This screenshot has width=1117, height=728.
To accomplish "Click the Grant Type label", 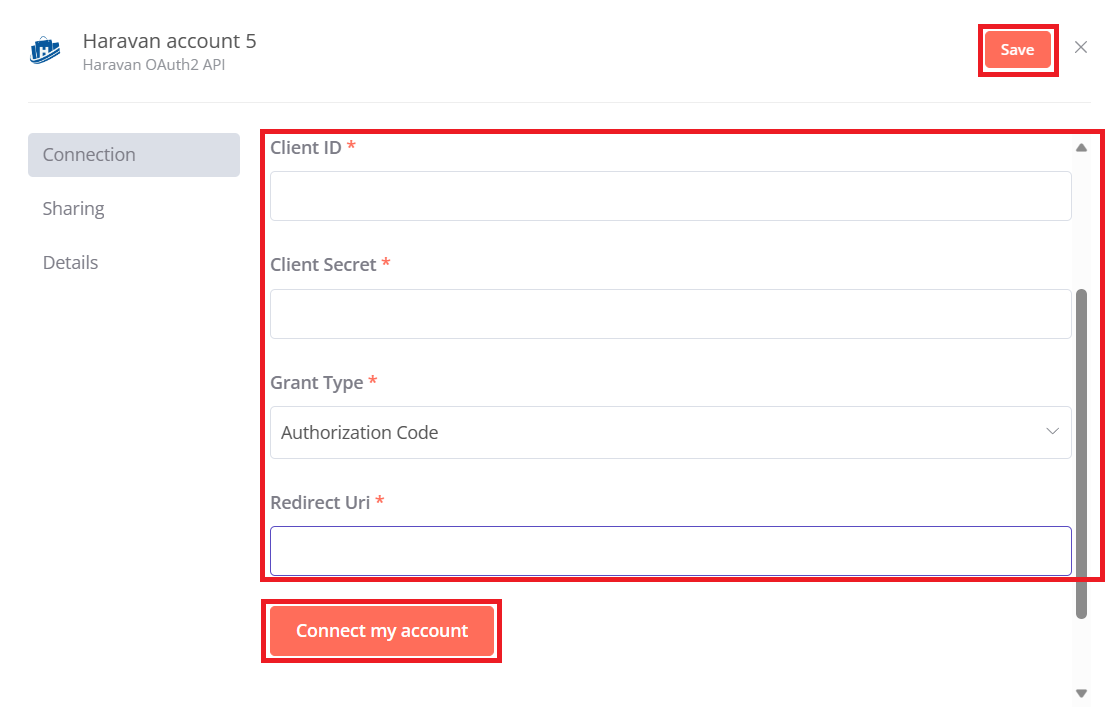I will (x=317, y=383).
